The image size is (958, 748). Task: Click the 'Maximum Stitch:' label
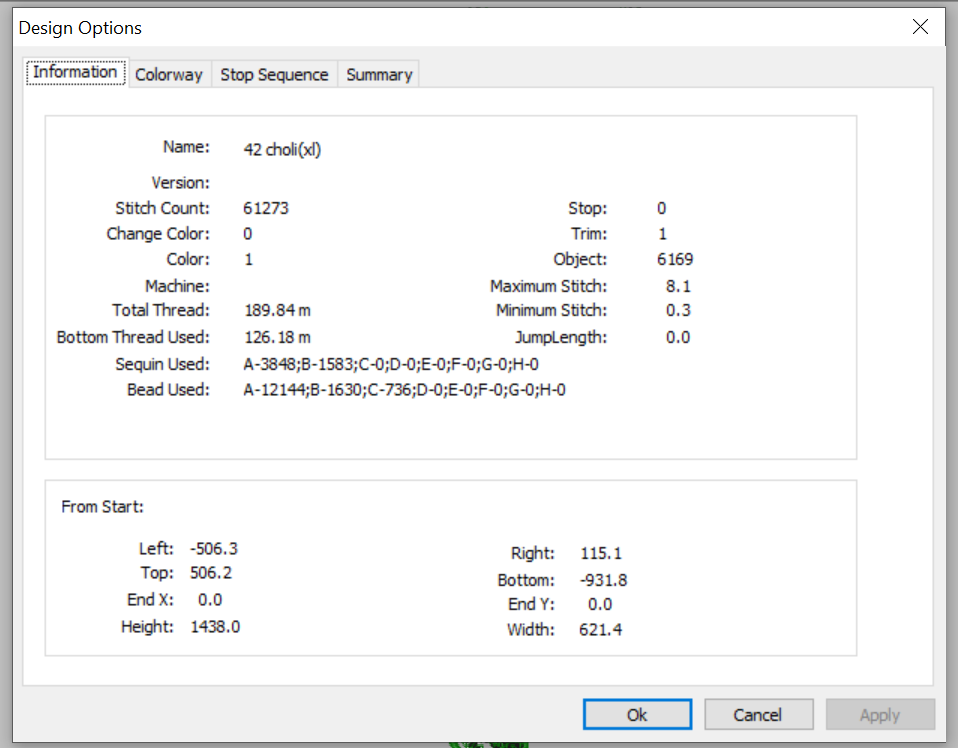549,286
